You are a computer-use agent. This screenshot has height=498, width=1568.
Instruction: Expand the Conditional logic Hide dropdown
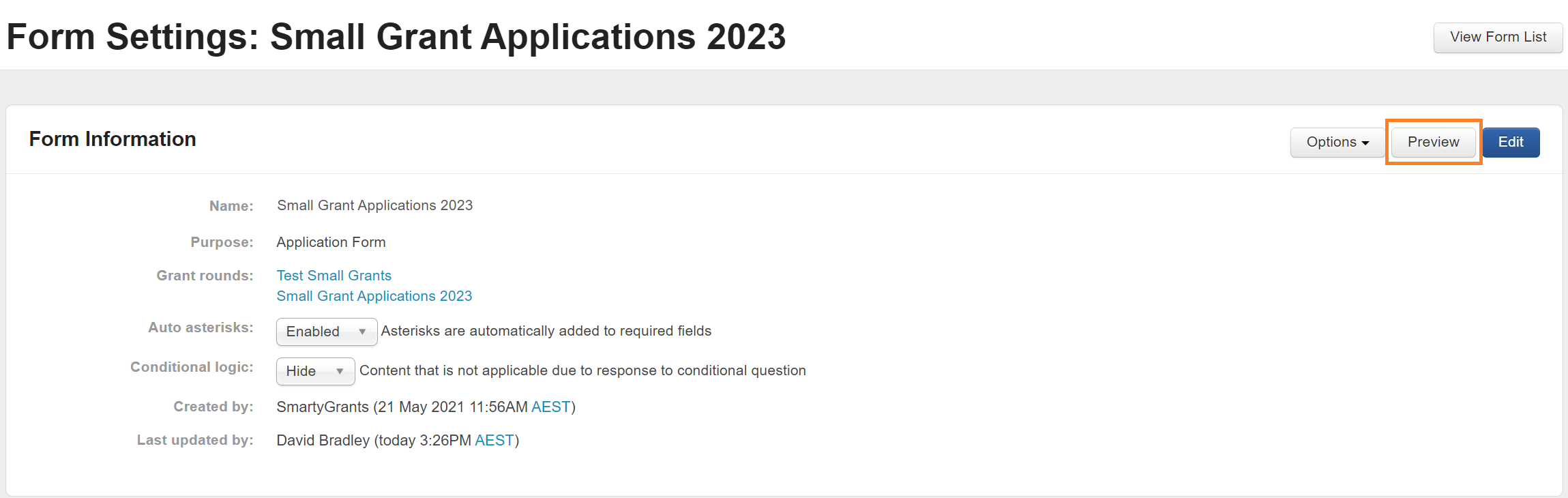[315, 371]
